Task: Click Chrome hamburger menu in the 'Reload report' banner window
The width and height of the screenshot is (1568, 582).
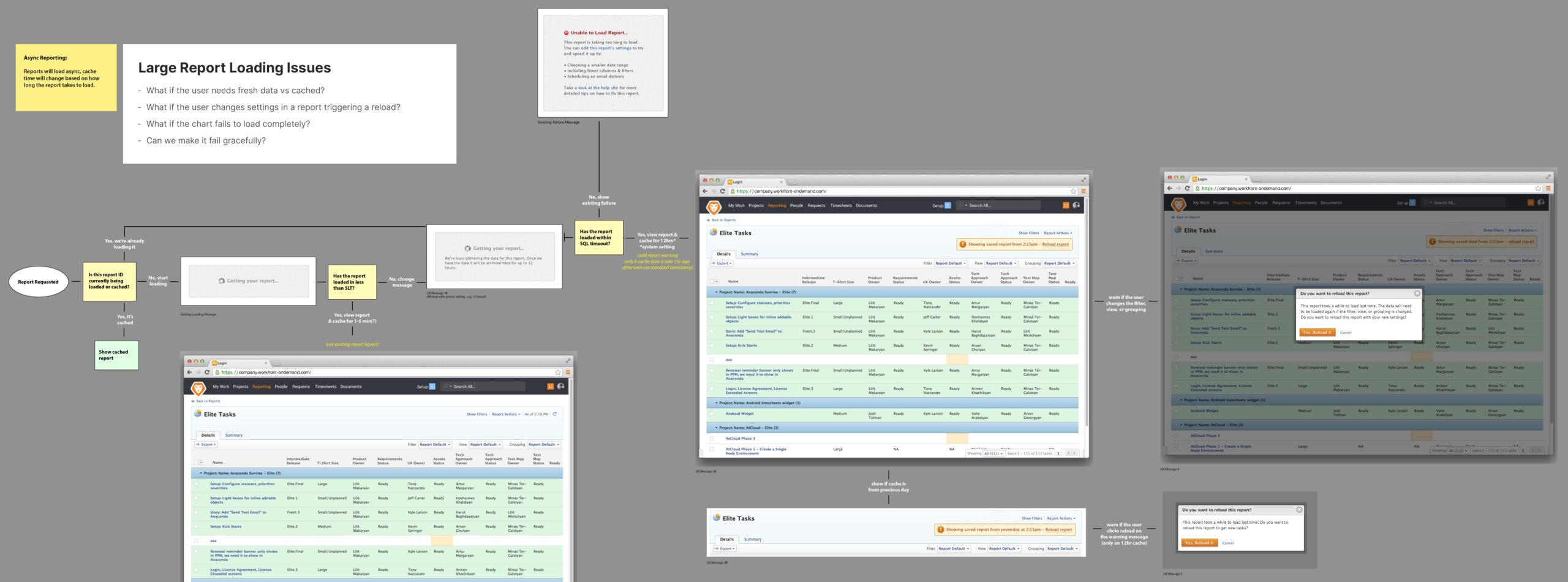Action: (x=1084, y=191)
